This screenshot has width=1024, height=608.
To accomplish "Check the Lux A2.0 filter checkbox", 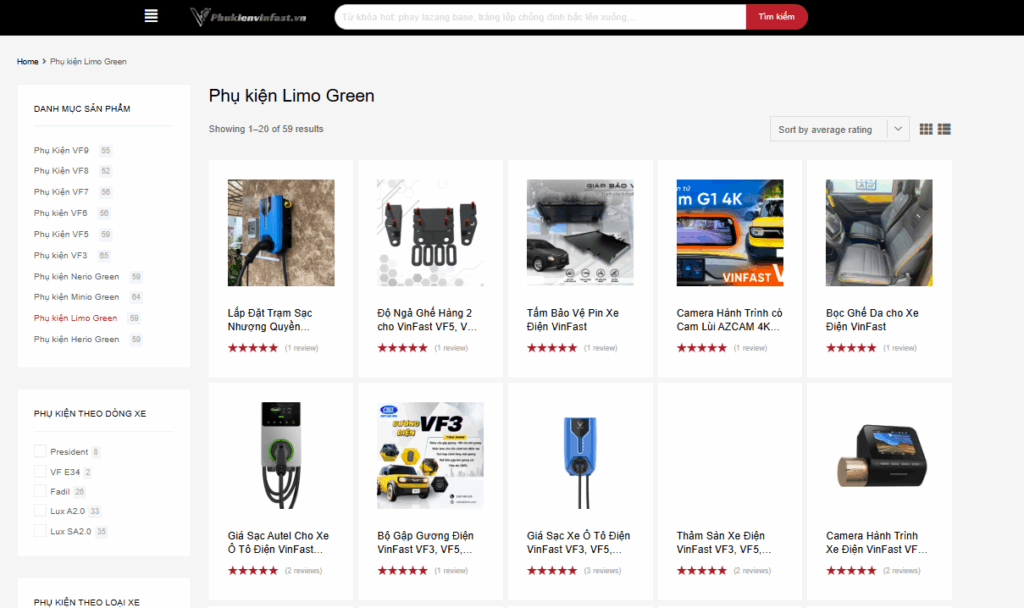I will pyautogui.click(x=40, y=511).
